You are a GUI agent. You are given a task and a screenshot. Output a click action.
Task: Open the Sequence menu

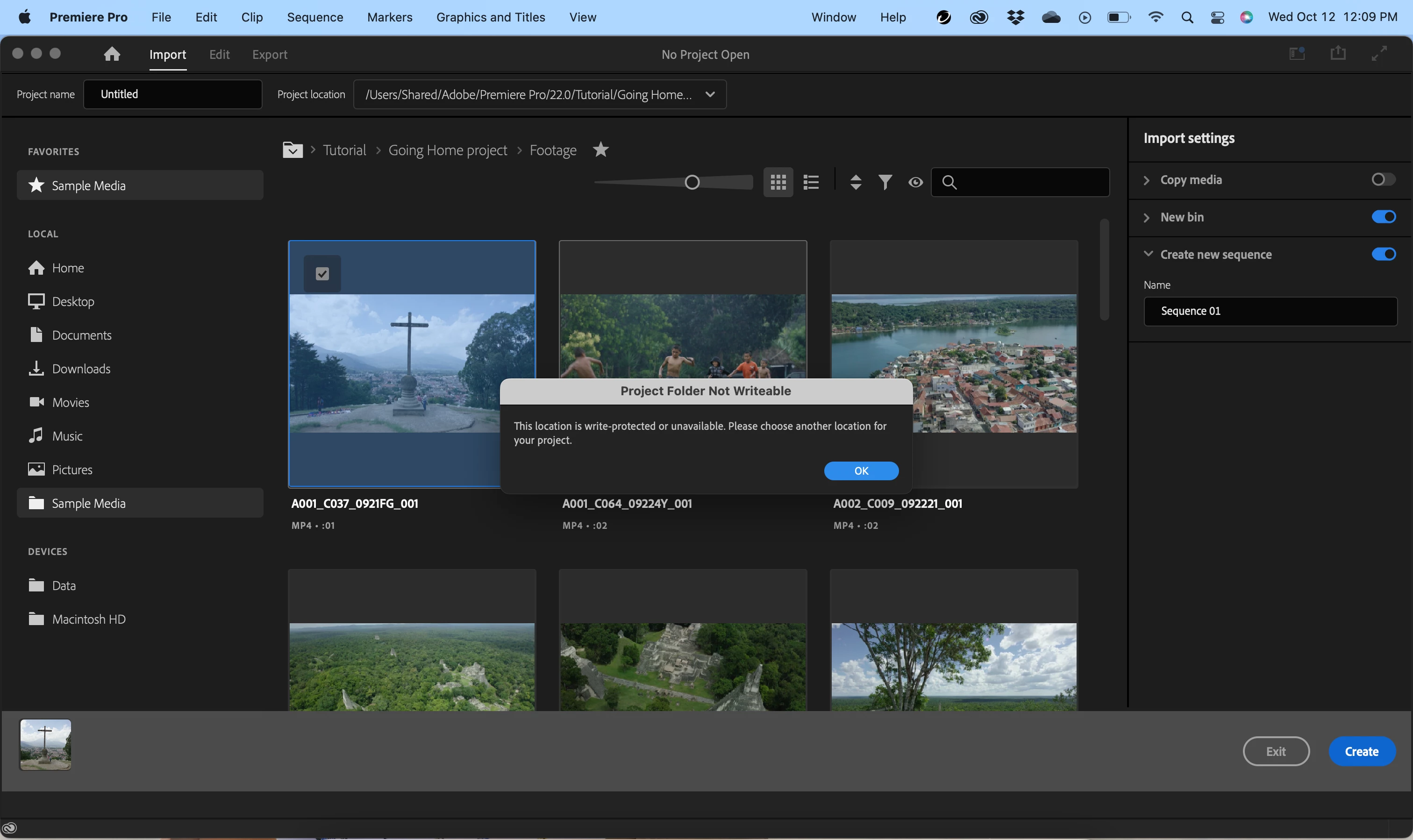315,17
